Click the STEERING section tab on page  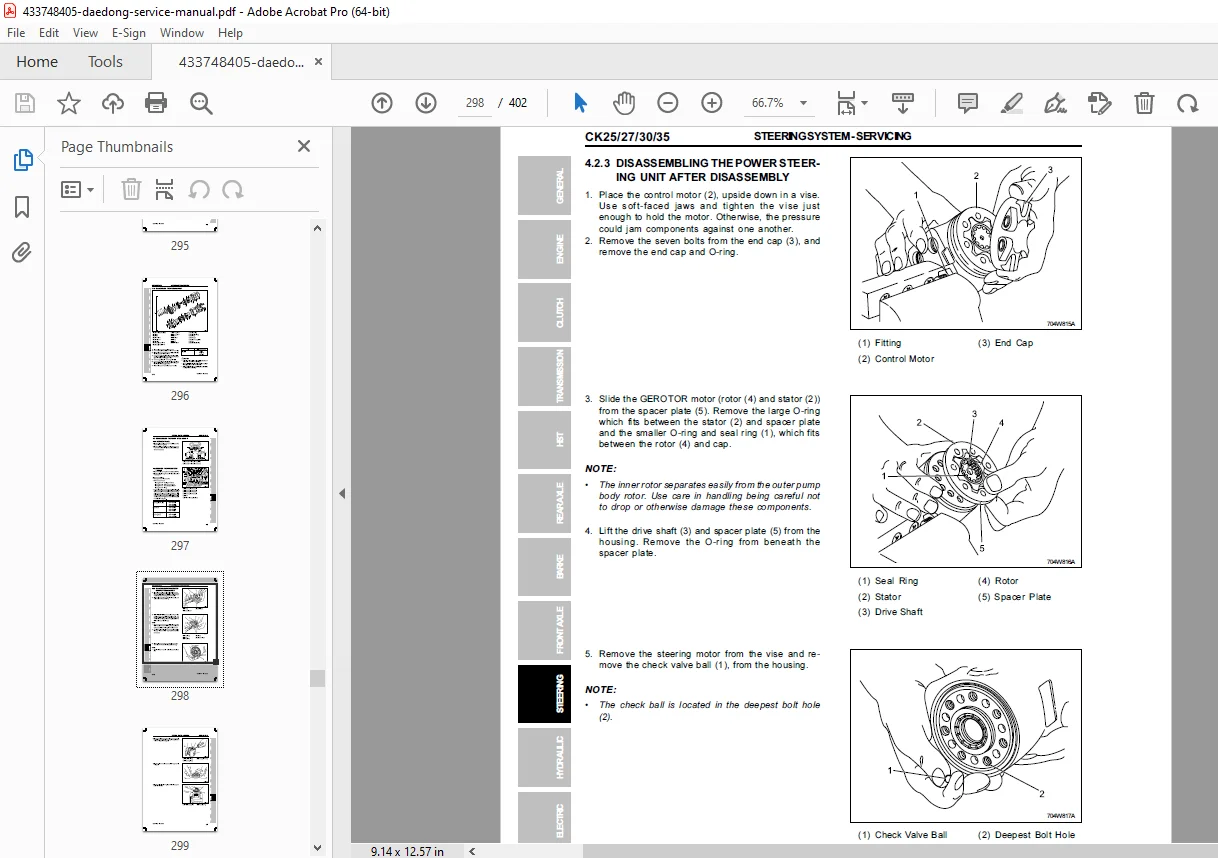tap(544, 694)
